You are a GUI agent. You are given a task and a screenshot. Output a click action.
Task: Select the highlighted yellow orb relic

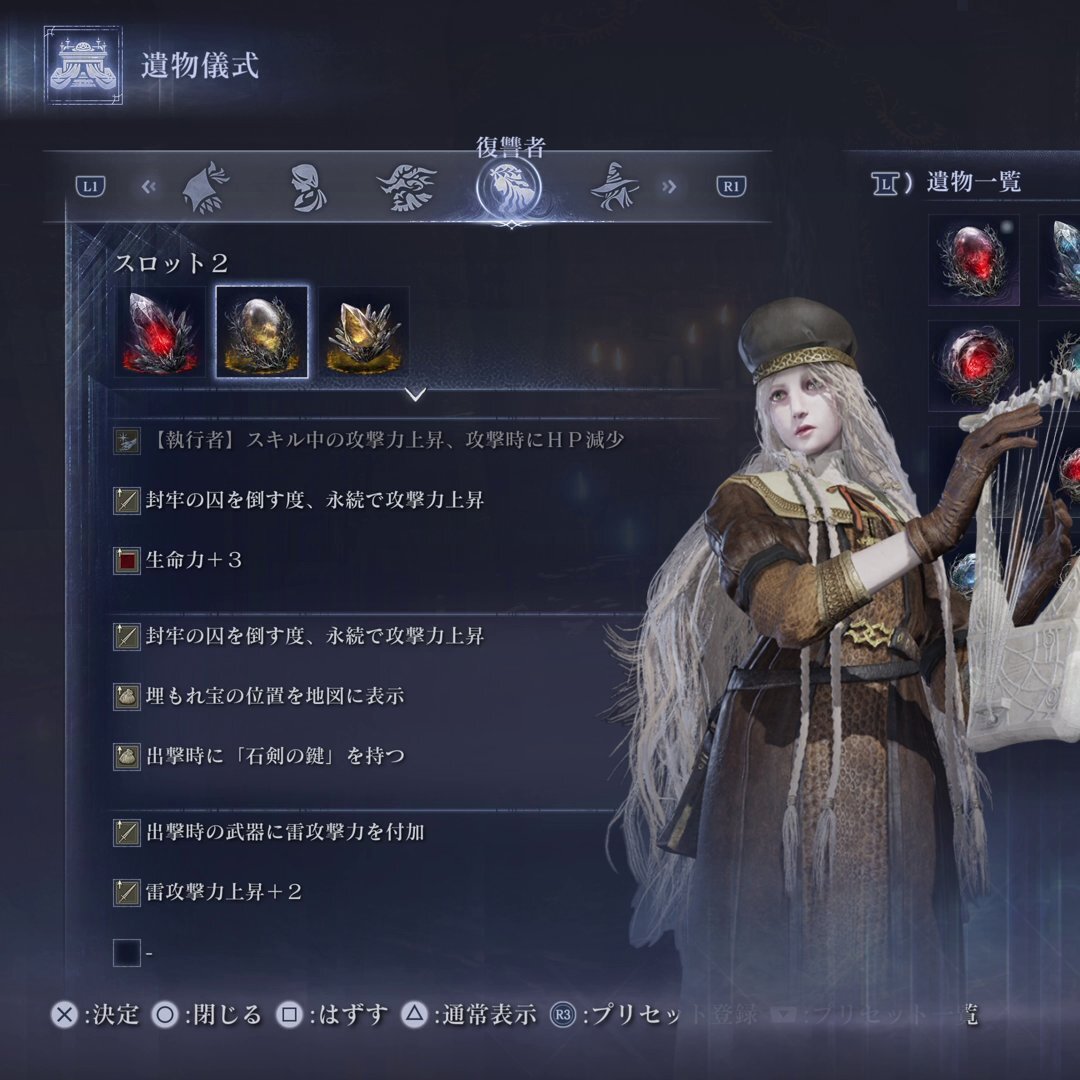pyautogui.click(x=262, y=332)
